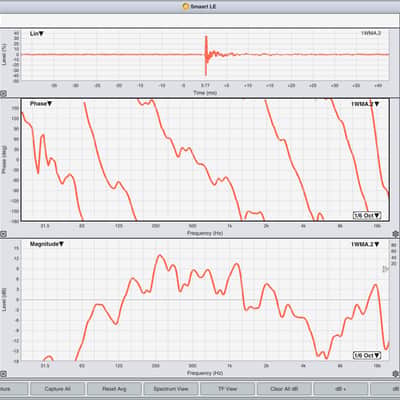Change 1/6 Oct smoothing on Magnitude plot
This screenshot has width=400, height=400.
pos(367,356)
